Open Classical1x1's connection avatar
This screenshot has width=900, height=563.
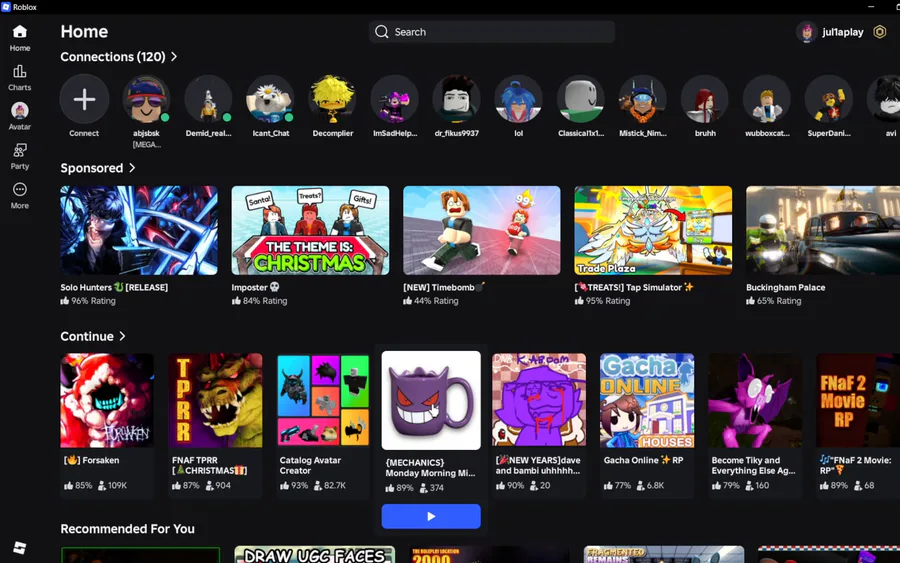point(580,99)
